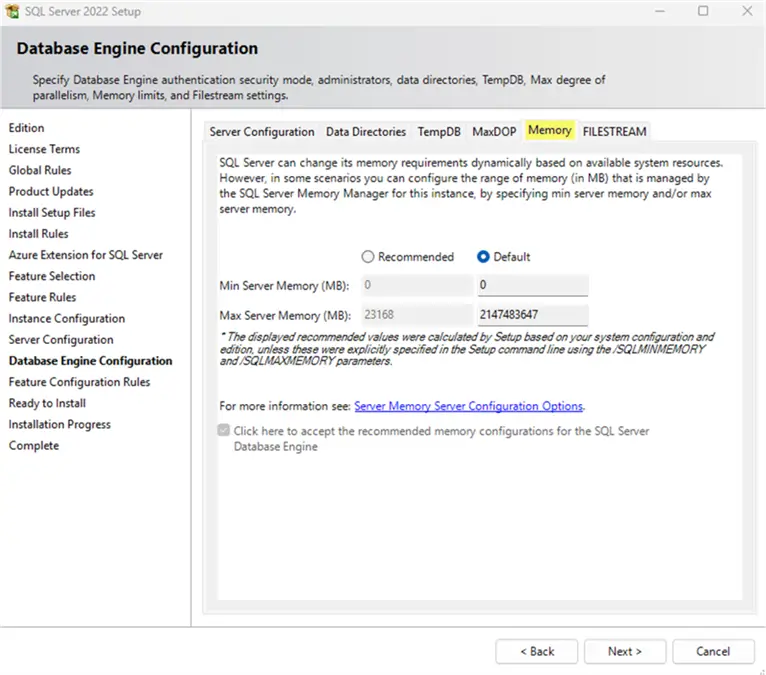766x675 pixels.
Task: Click the SQL Server Setup title bar icon
Action: click(12, 11)
